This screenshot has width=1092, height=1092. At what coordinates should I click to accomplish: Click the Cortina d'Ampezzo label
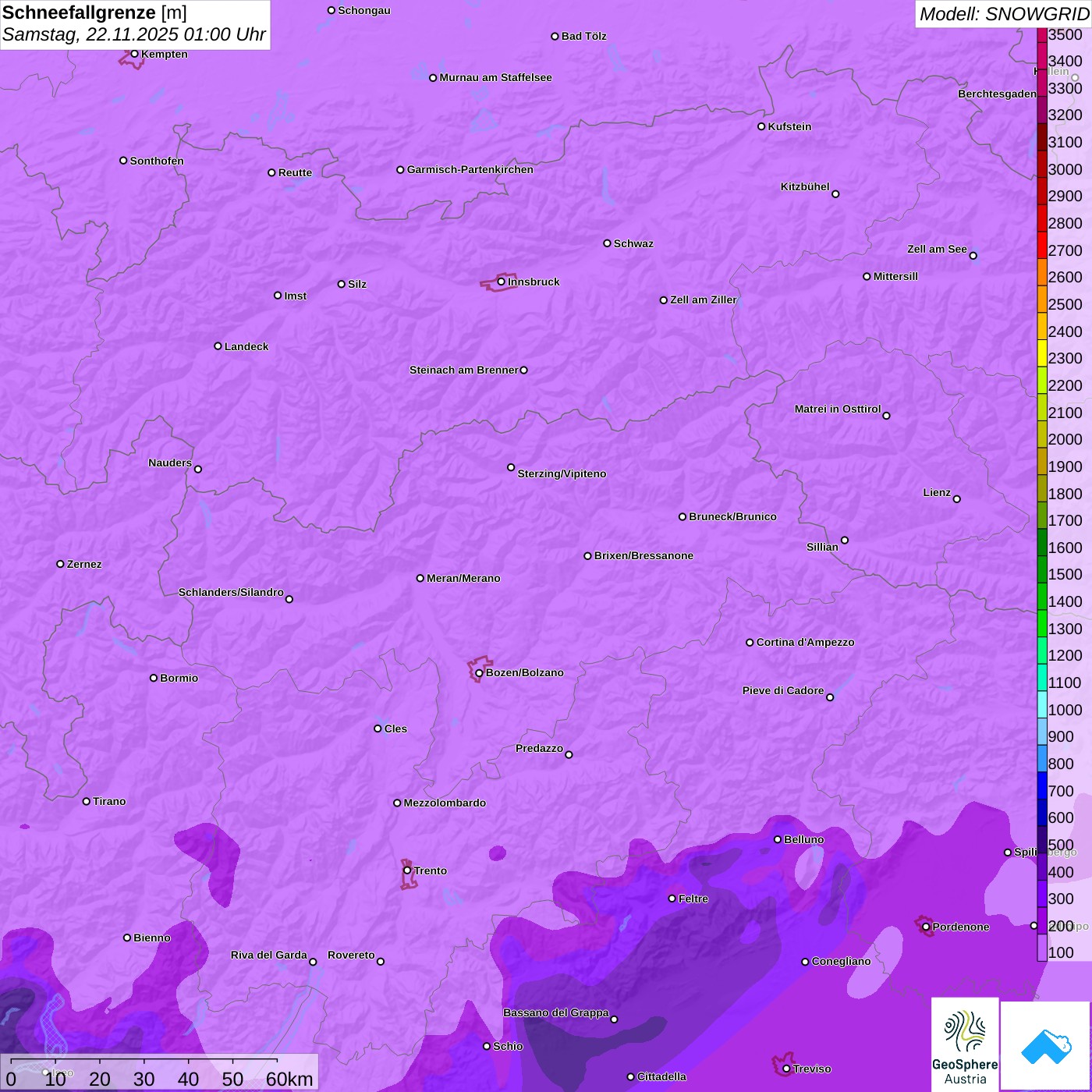click(x=806, y=642)
